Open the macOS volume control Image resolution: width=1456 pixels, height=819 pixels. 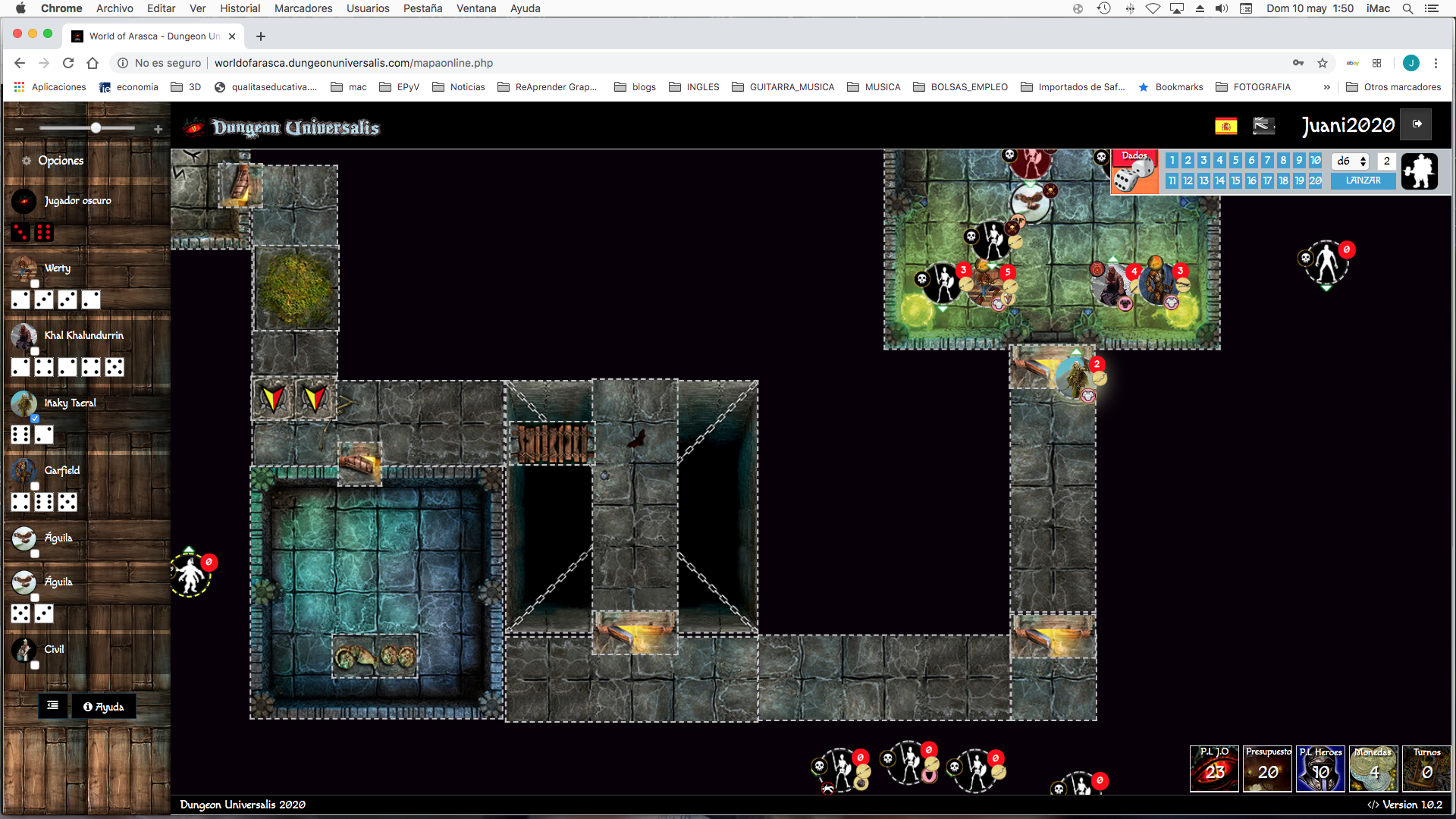1221,8
